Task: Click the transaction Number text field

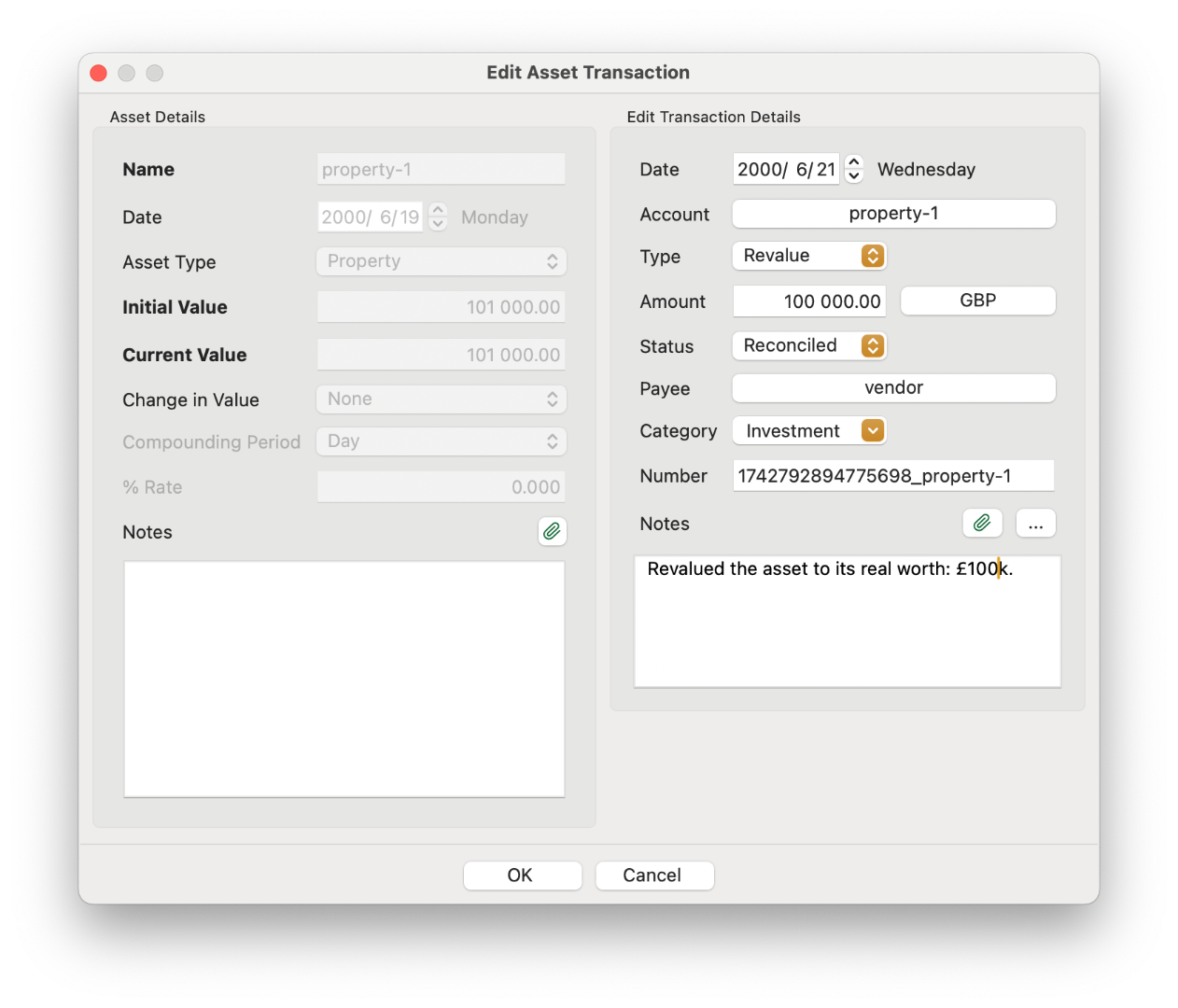Action: (x=892, y=475)
